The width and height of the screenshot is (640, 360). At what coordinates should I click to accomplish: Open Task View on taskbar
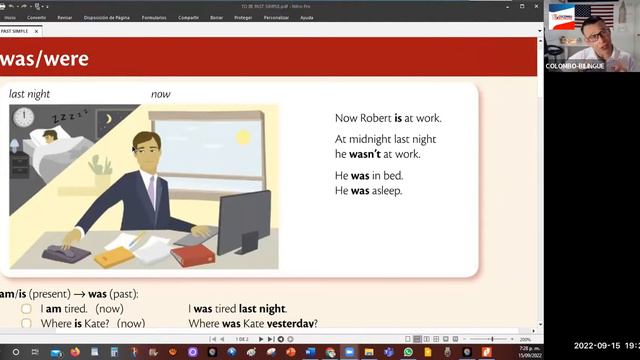(35, 352)
